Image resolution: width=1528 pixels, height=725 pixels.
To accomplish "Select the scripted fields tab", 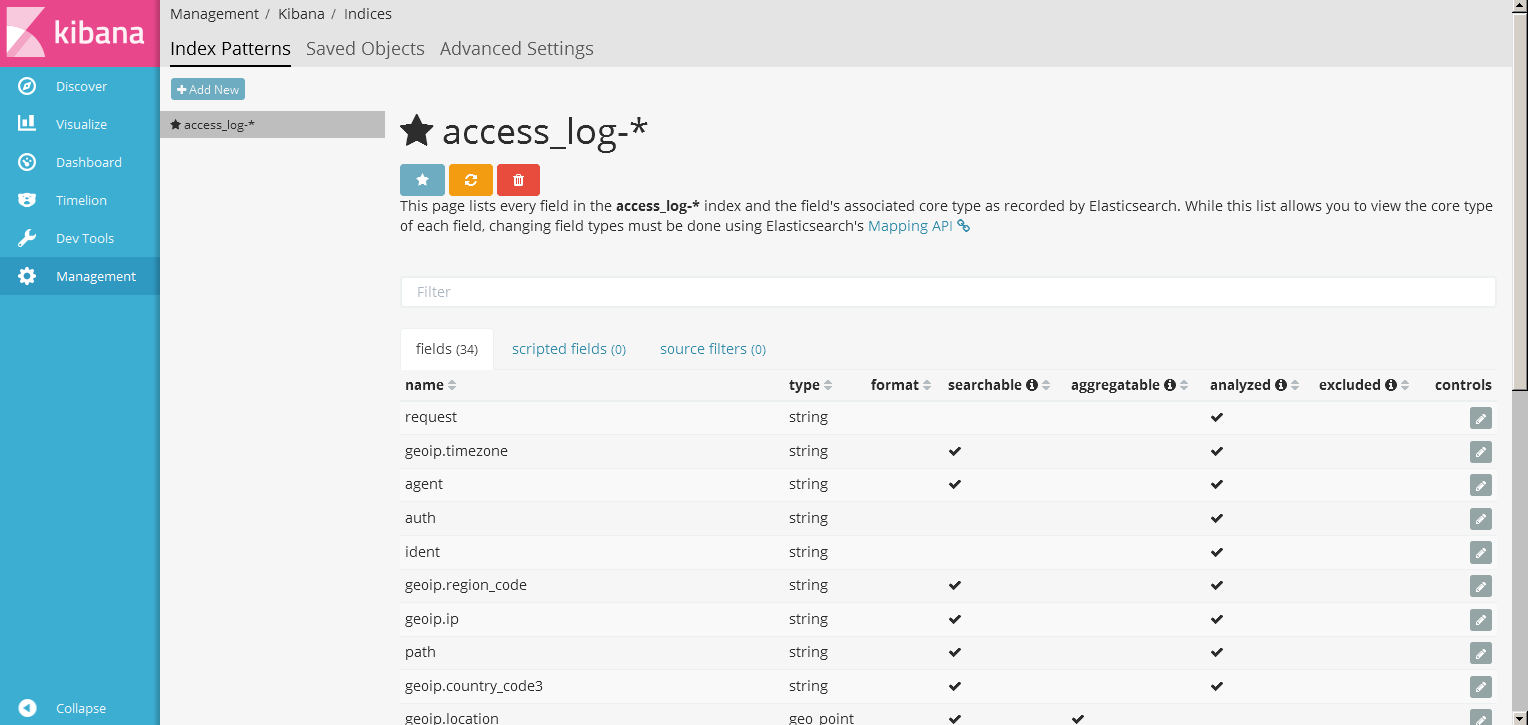I will click(569, 349).
